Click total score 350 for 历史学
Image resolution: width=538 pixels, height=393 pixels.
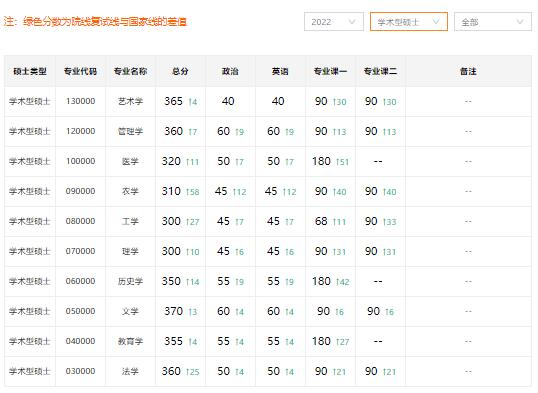click(x=171, y=281)
